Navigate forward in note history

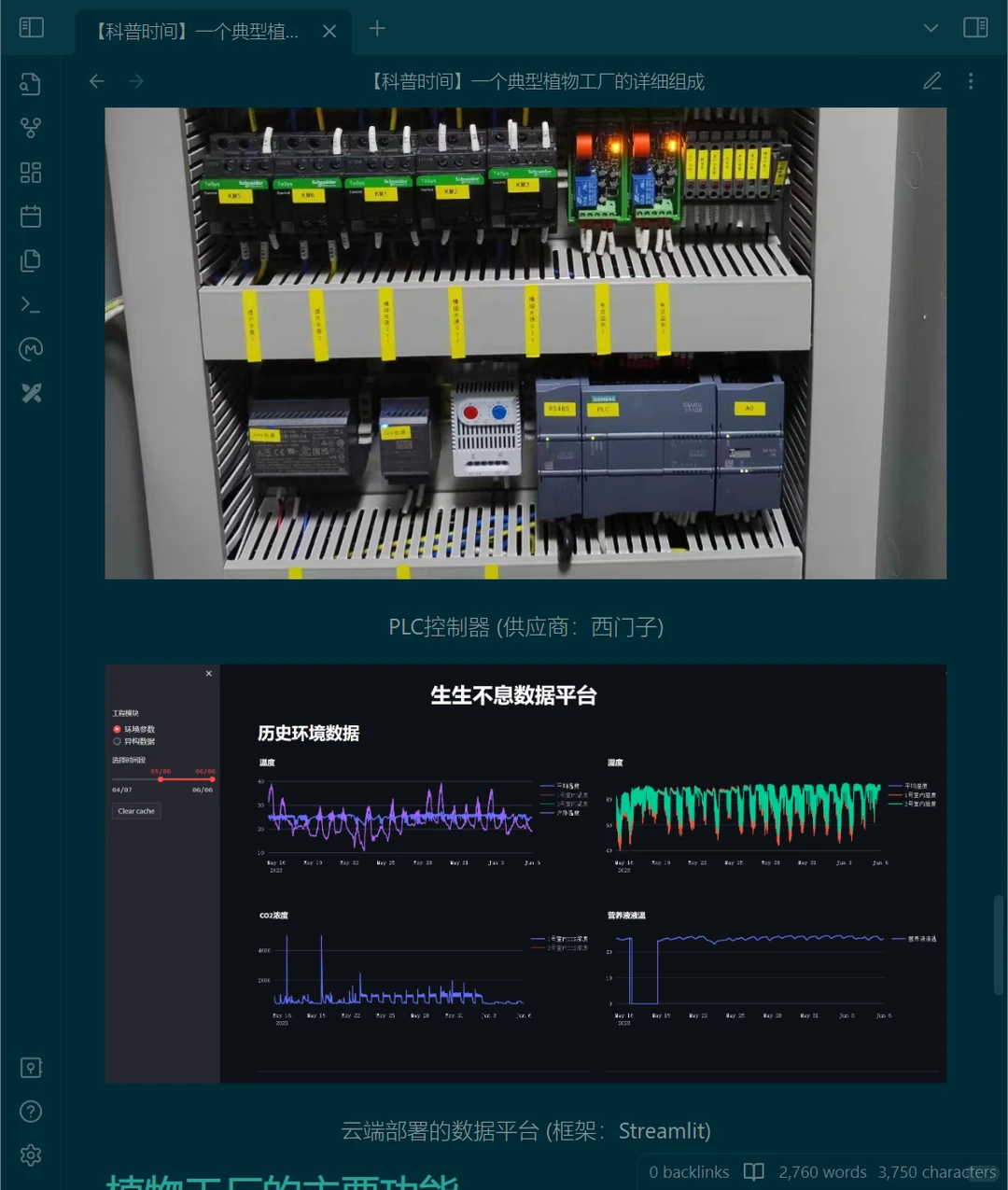136,81
